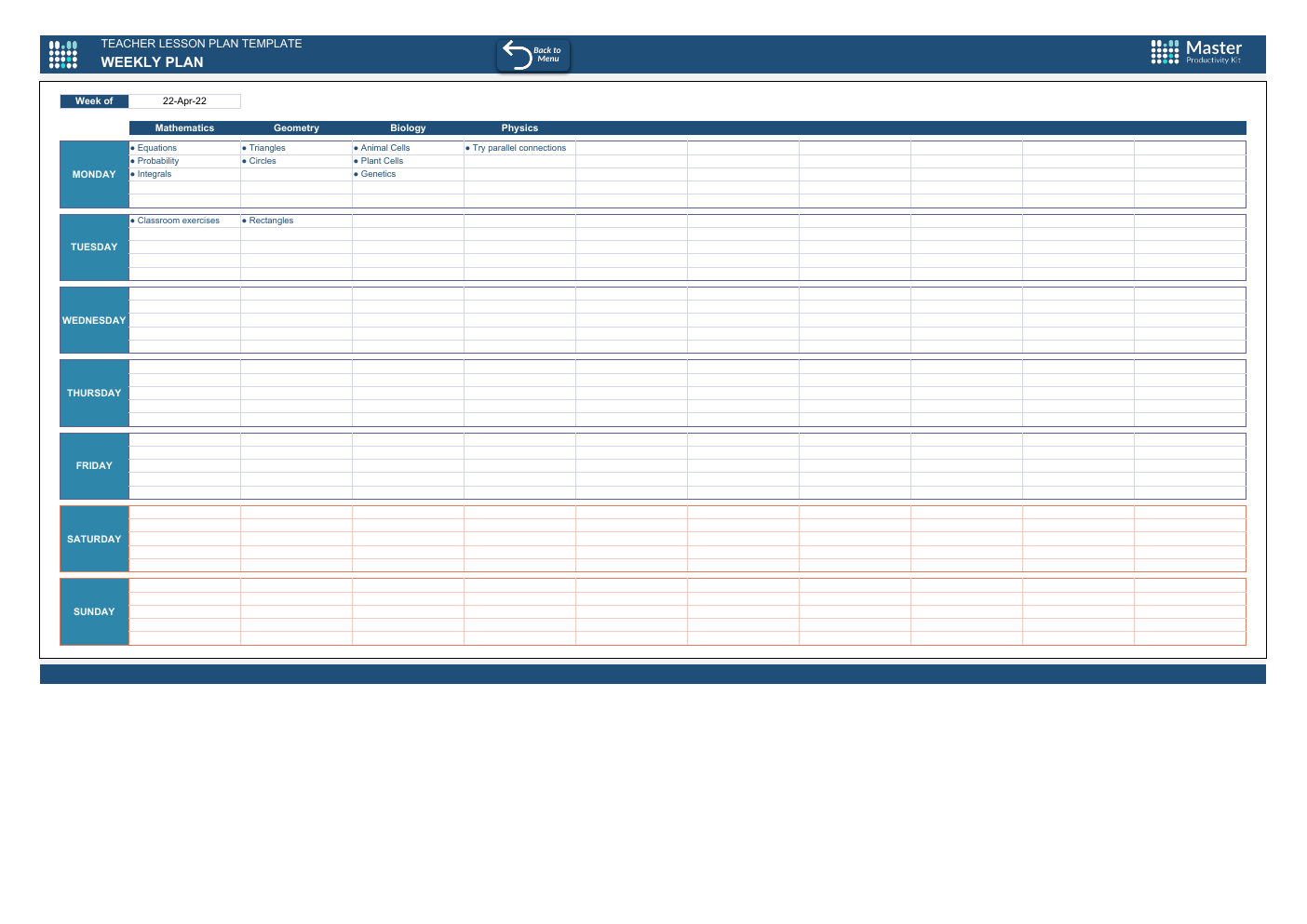Image resolution: width=1307 pixels, height=924 pixels.
Task: Click the TUESDAY day label
Action: [x=94, y=248]
